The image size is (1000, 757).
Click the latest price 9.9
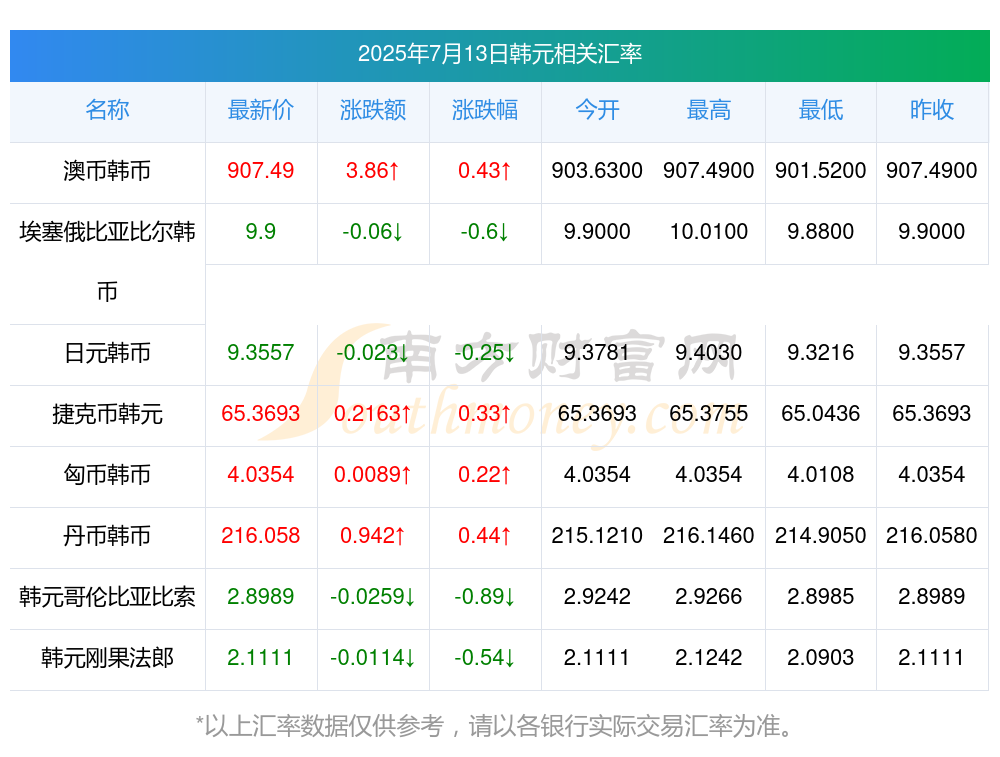click(261, 232)
